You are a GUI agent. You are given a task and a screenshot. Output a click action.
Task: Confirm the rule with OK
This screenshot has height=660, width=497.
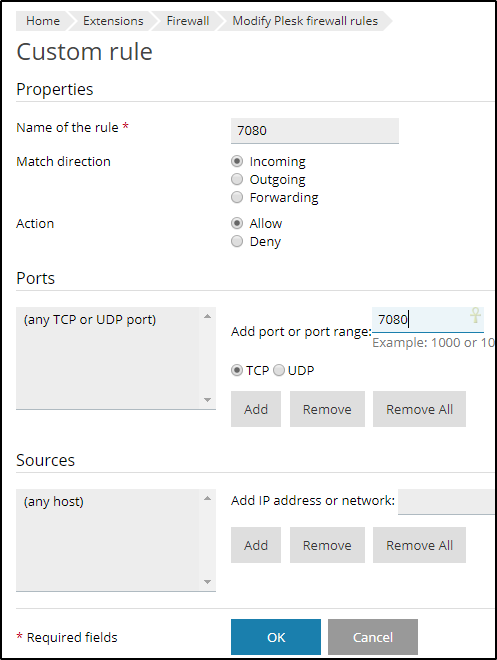pos(276,637)
